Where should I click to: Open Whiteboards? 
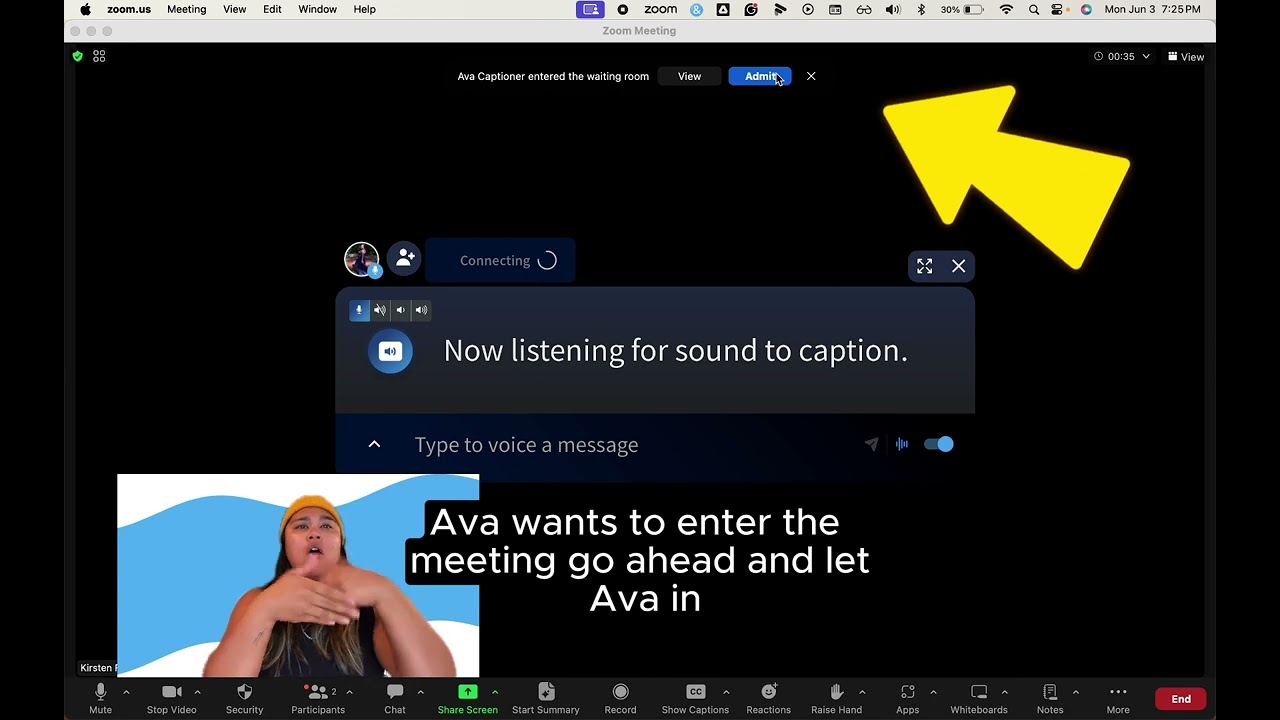[979, 698]
